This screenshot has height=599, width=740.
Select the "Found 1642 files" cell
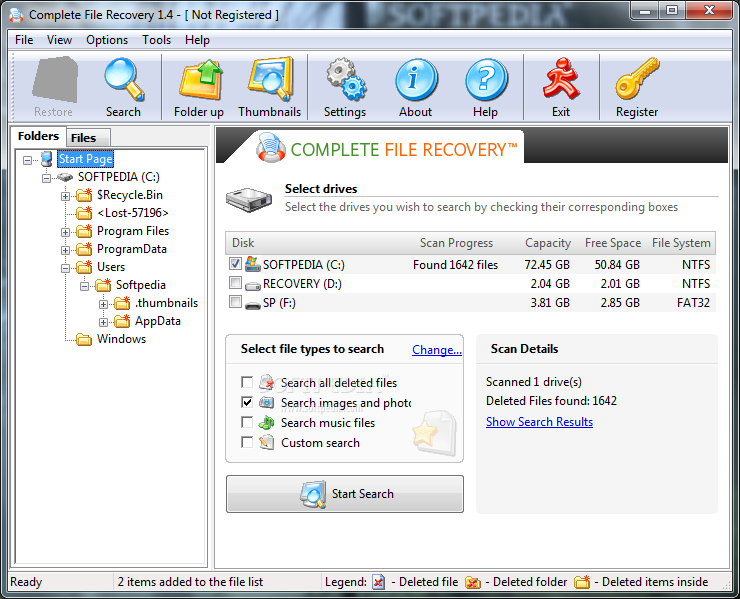coord(455,265)
